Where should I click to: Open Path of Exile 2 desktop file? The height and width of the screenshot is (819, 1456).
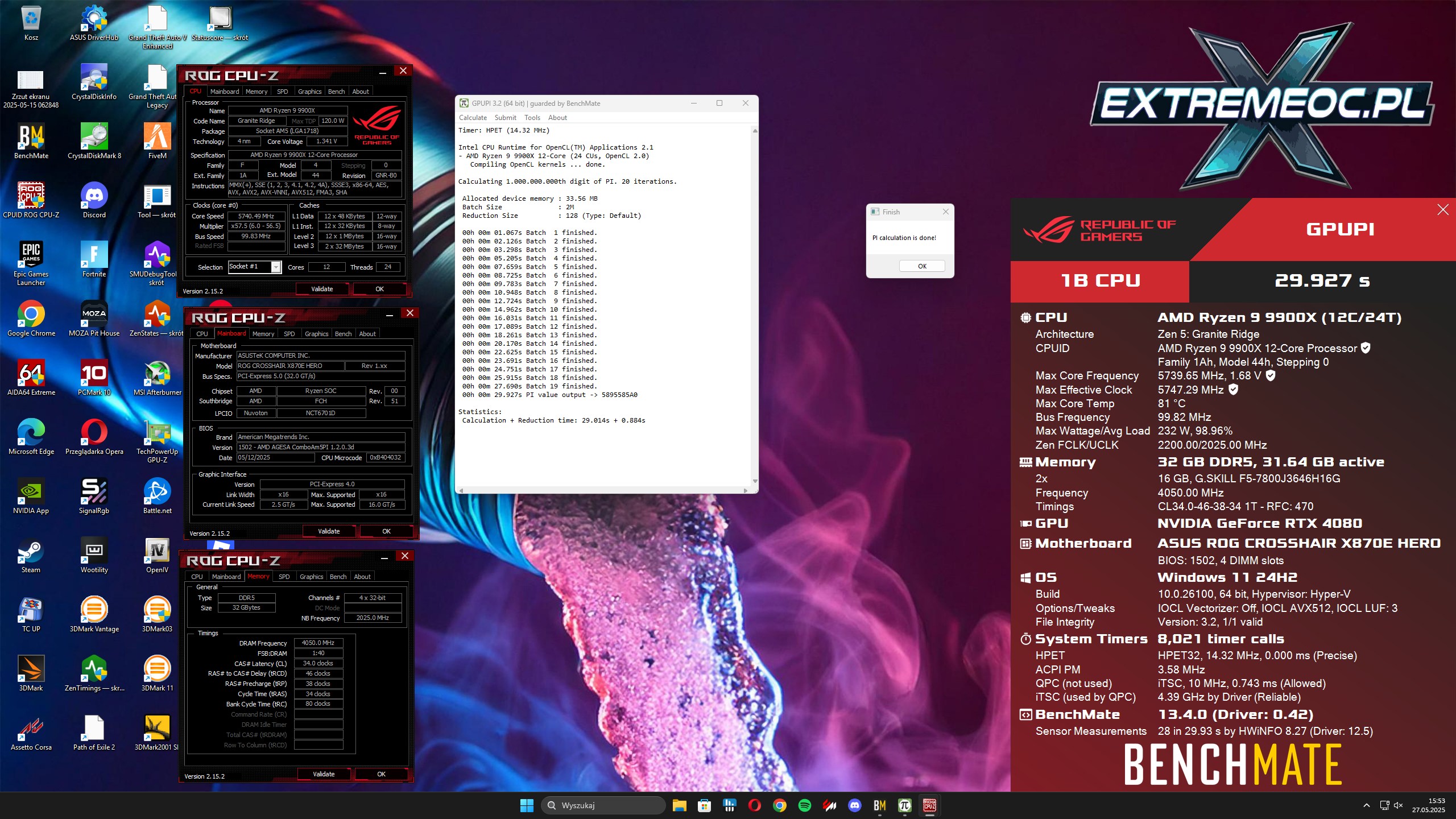(94, 733)
